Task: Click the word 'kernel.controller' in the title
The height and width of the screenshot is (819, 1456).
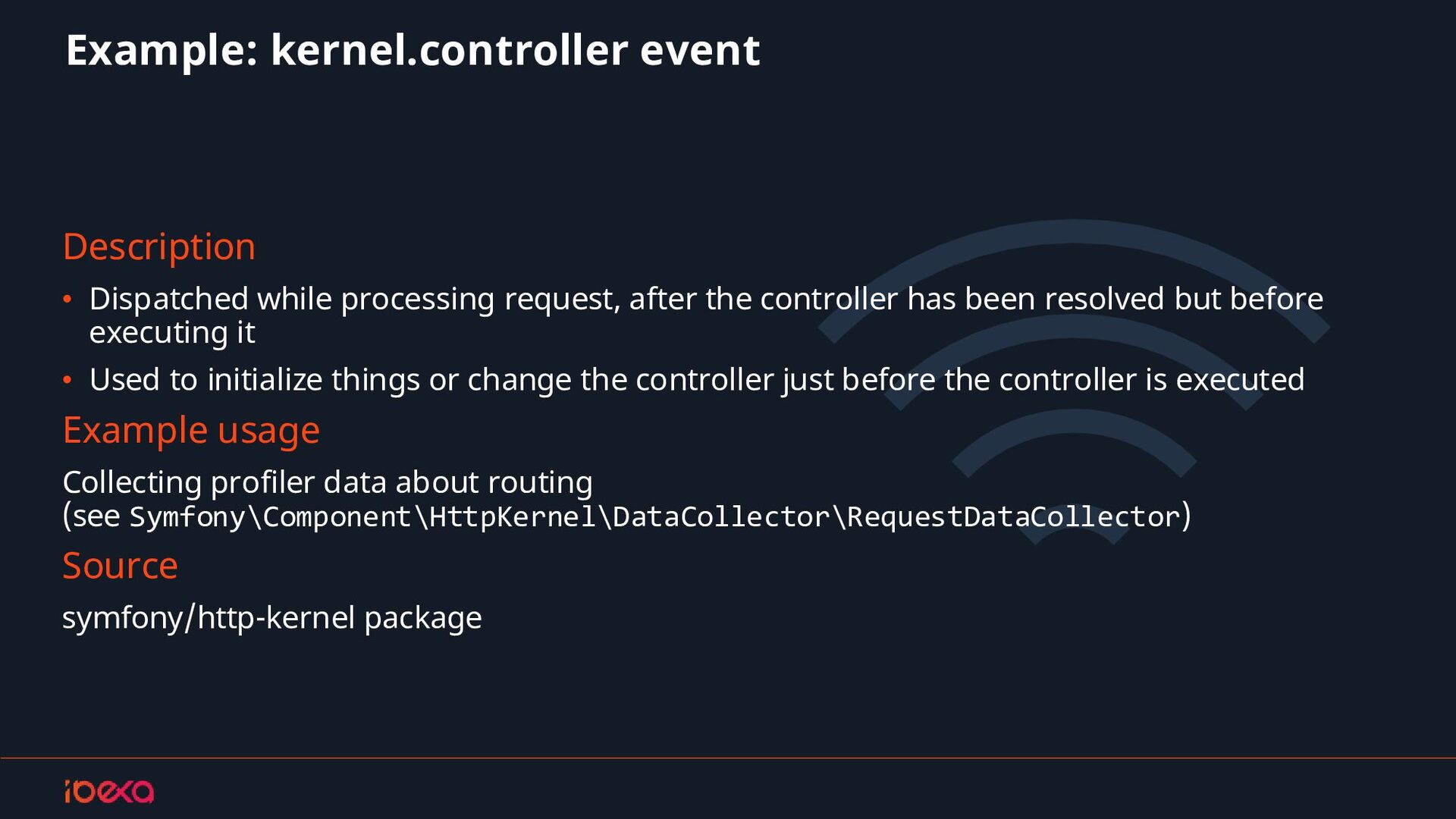Action: pos(449,50)
